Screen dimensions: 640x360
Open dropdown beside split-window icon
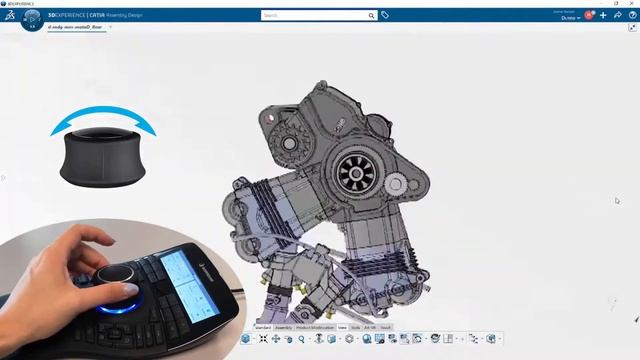(x=456, y=339)
